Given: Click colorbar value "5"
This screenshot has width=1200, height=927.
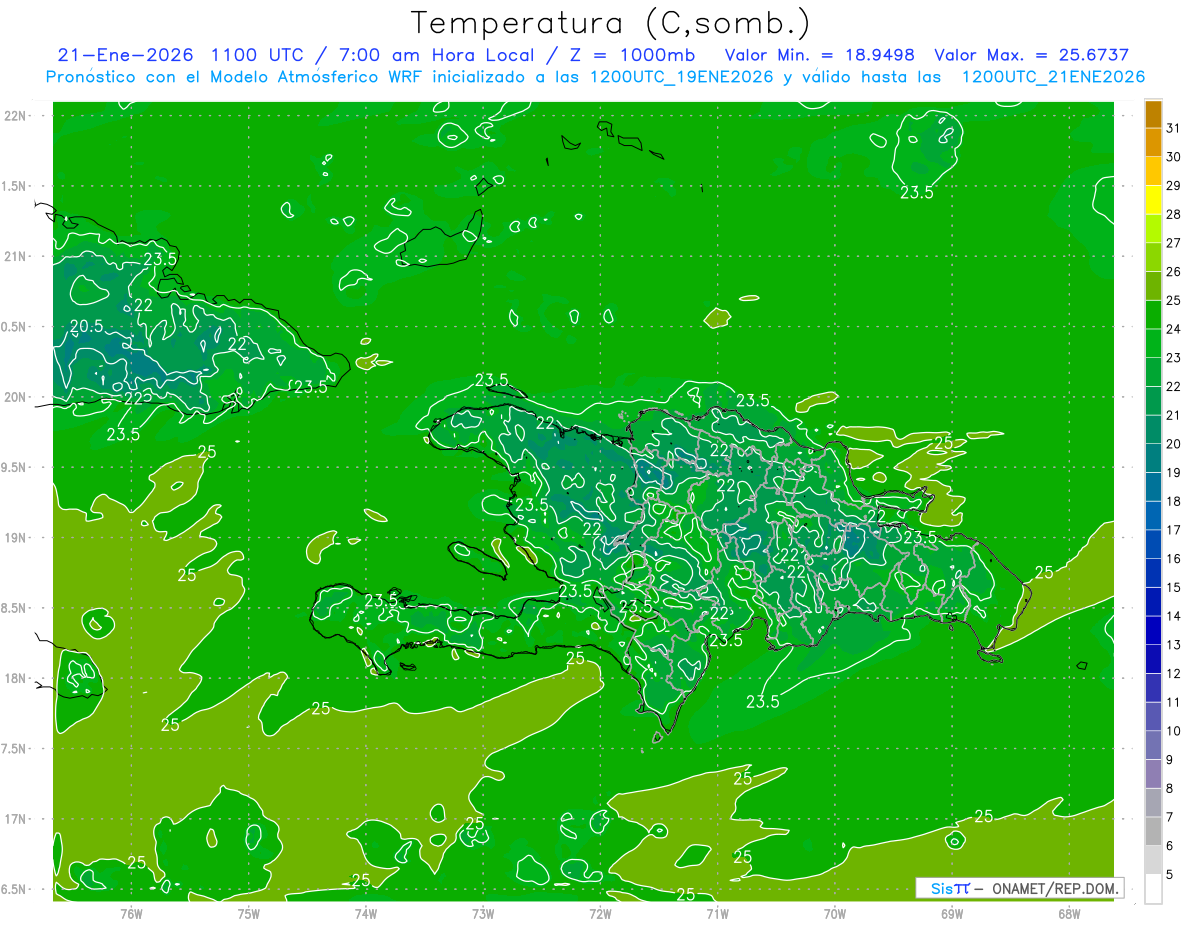Looking at the screenshot, I should [1170, 874].
